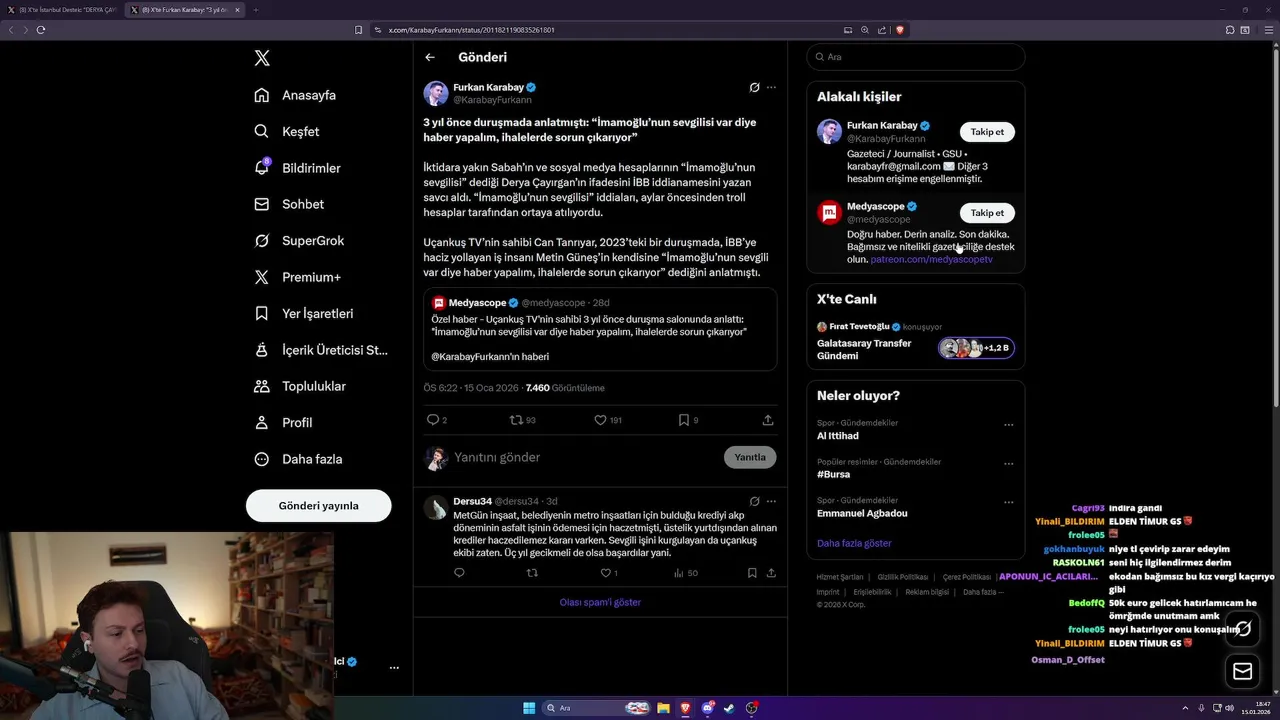Open Al Ittihad trending topic
The width and height of the screenshot is (1280, 720).
tap(838, 436)
